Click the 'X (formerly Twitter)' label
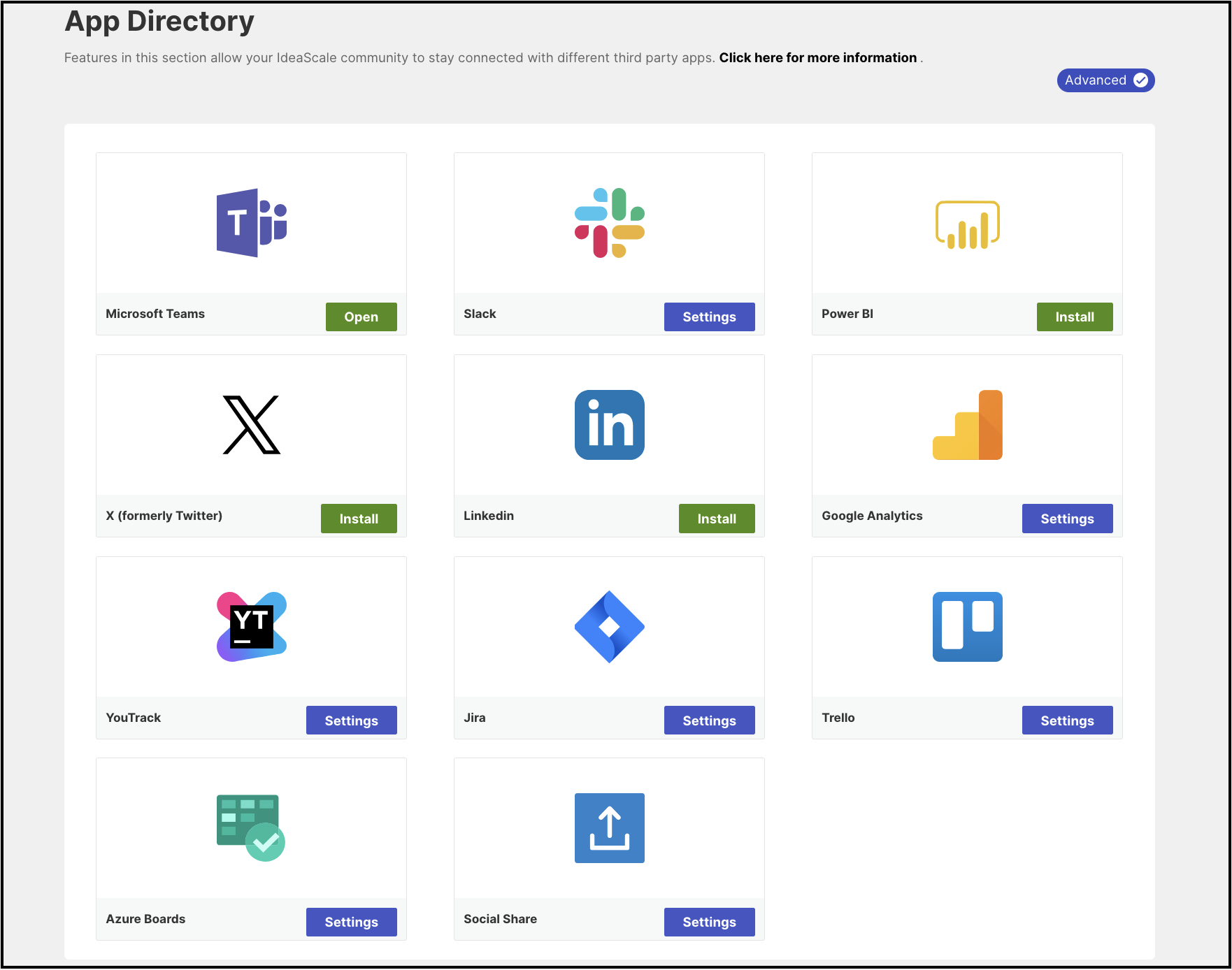 (x=164, y=516)
